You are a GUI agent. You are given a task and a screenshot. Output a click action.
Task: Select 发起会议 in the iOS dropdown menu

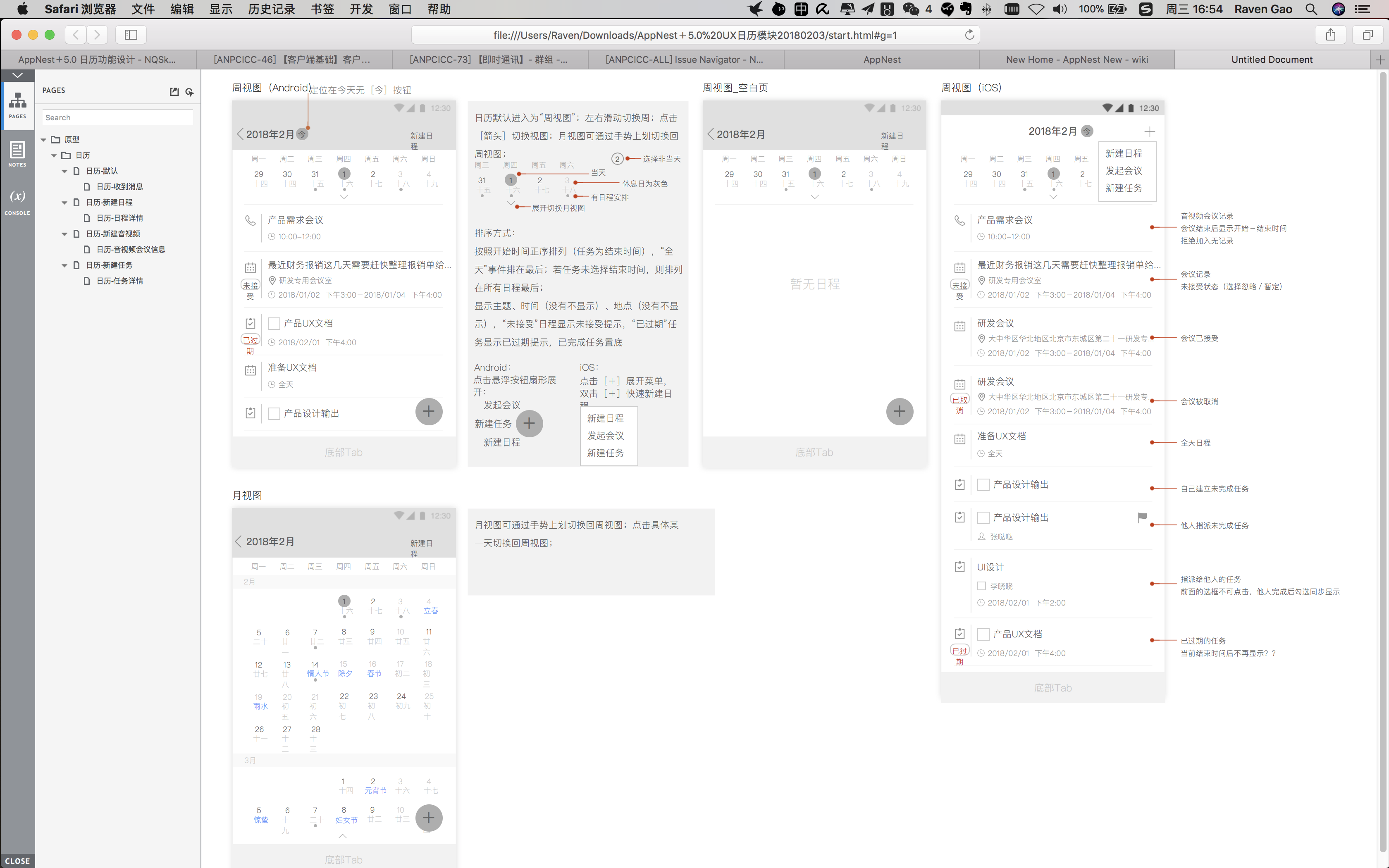pos(1123,171)
